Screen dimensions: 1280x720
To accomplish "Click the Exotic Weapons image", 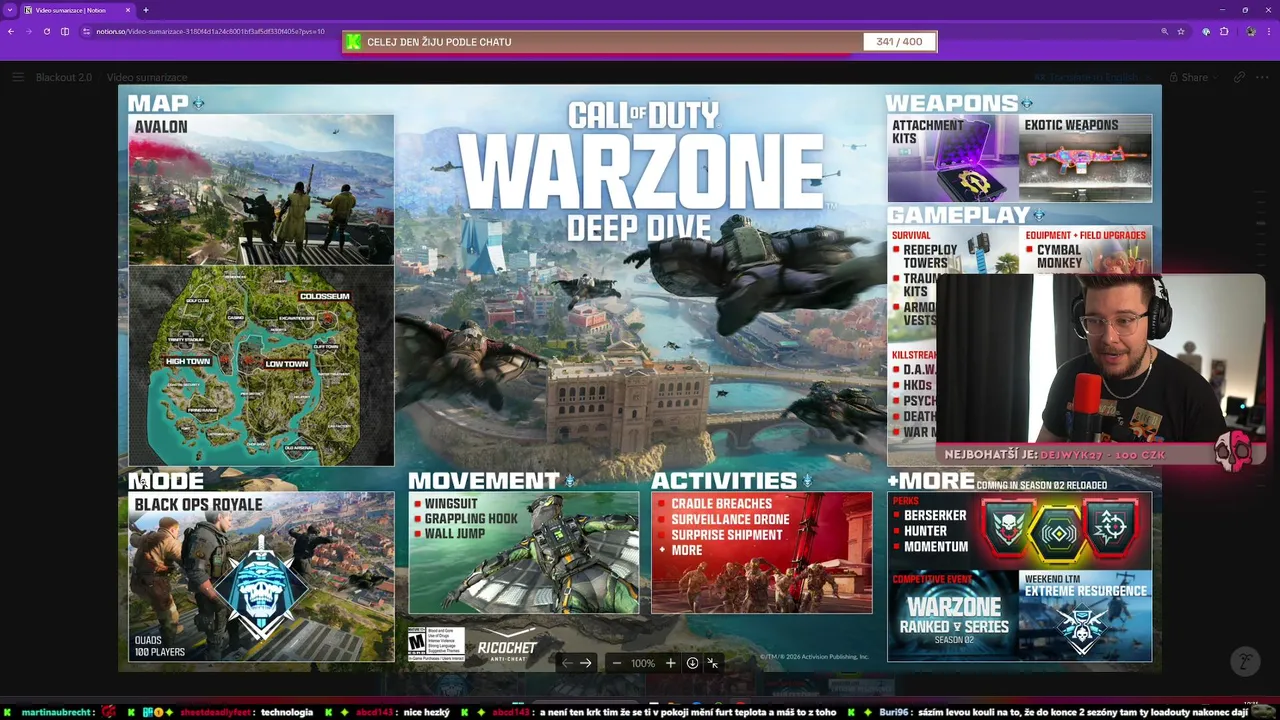I will (1085, 158).
